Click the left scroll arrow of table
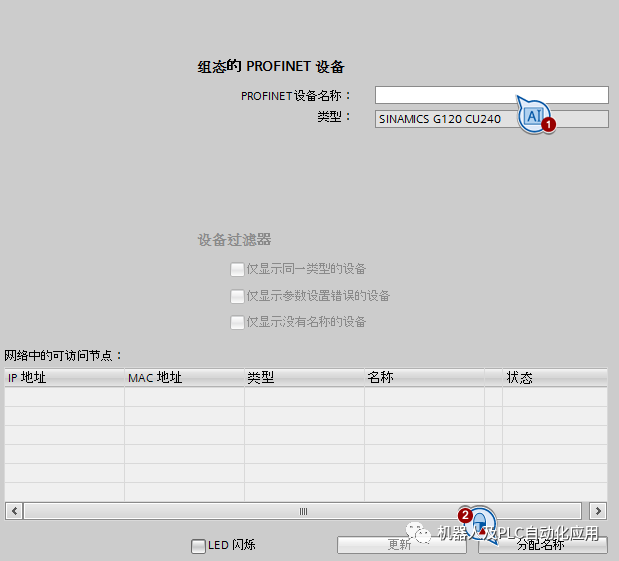 [x=14, y=511]
